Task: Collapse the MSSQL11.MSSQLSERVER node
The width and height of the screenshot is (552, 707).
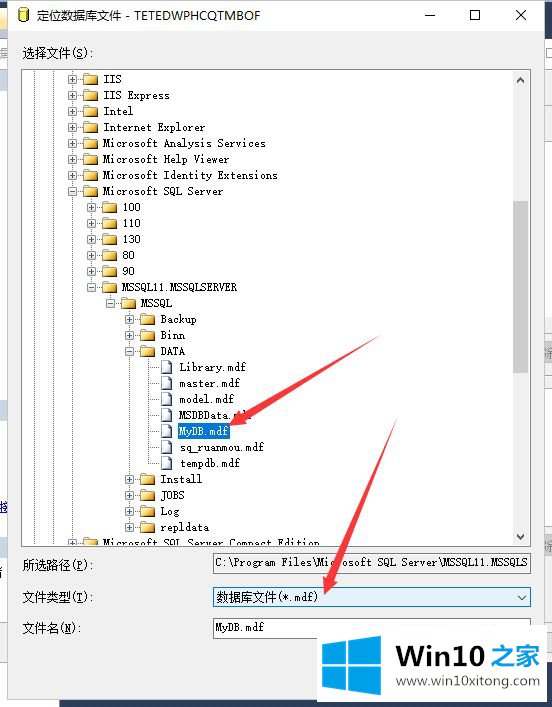Action: [x=92, y=287]
